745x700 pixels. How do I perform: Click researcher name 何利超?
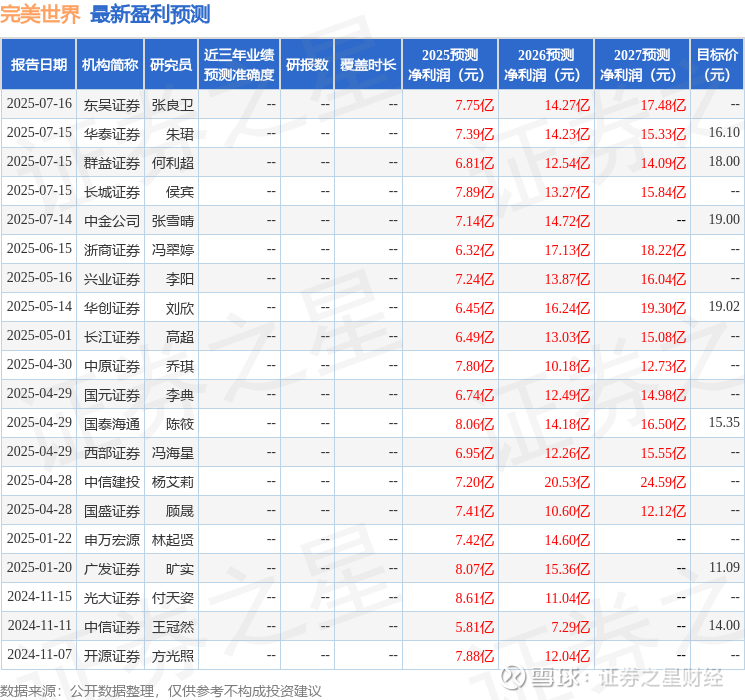coord(173,163)
